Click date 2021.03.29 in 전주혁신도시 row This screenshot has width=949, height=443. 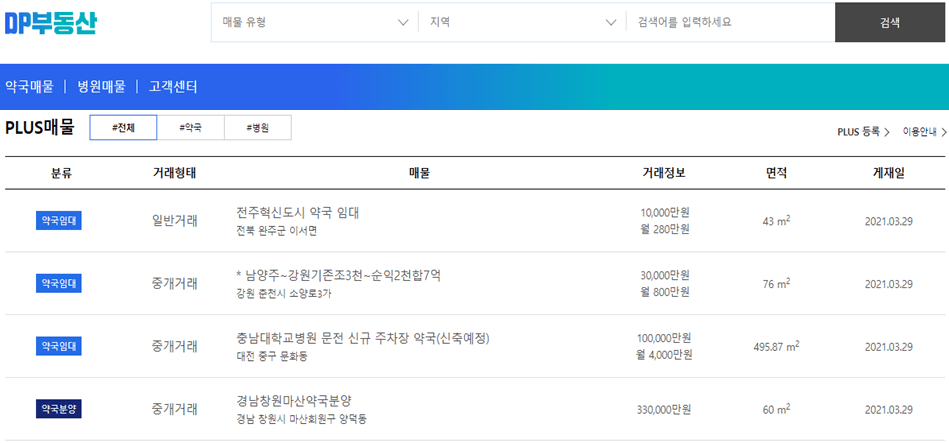tap(888, 221)
